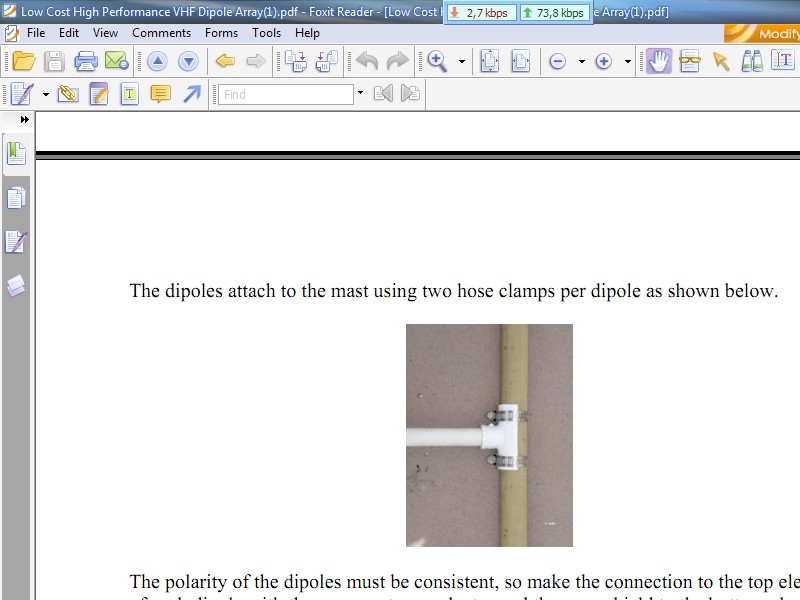Image resolution: width=800 pixels, height=600 pixels.
Task: Print the document with the printer icon
Action: 86,61
